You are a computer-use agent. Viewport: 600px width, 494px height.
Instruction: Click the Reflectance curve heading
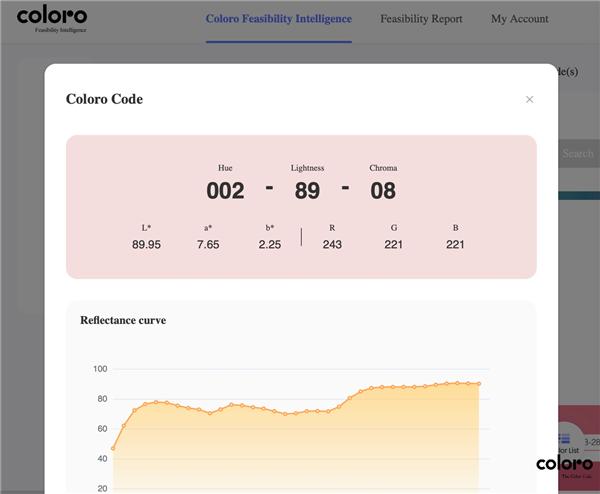pos(123,320)
